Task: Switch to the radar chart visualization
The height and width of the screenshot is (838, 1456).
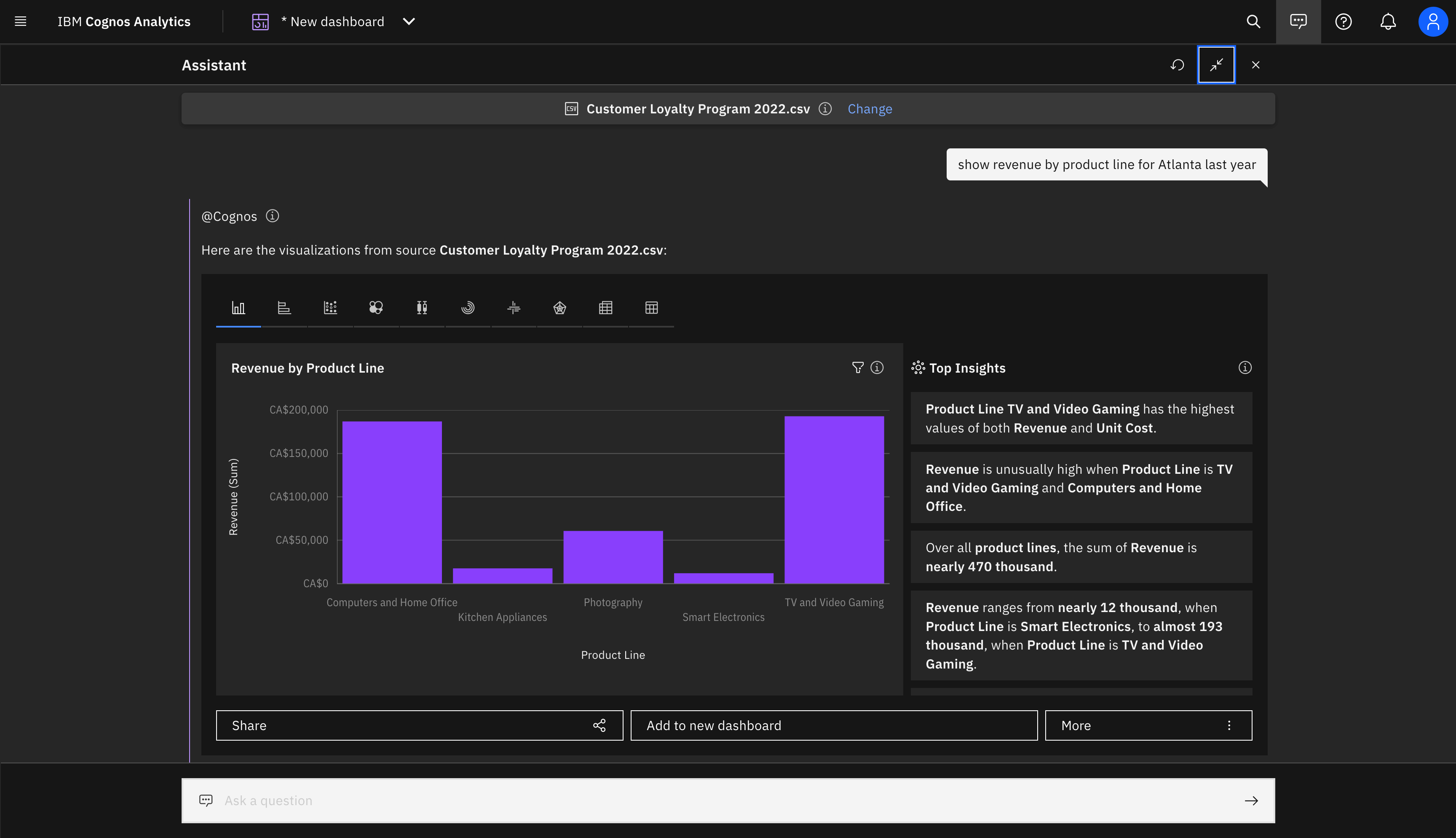Action: click(x=559, y=308)
